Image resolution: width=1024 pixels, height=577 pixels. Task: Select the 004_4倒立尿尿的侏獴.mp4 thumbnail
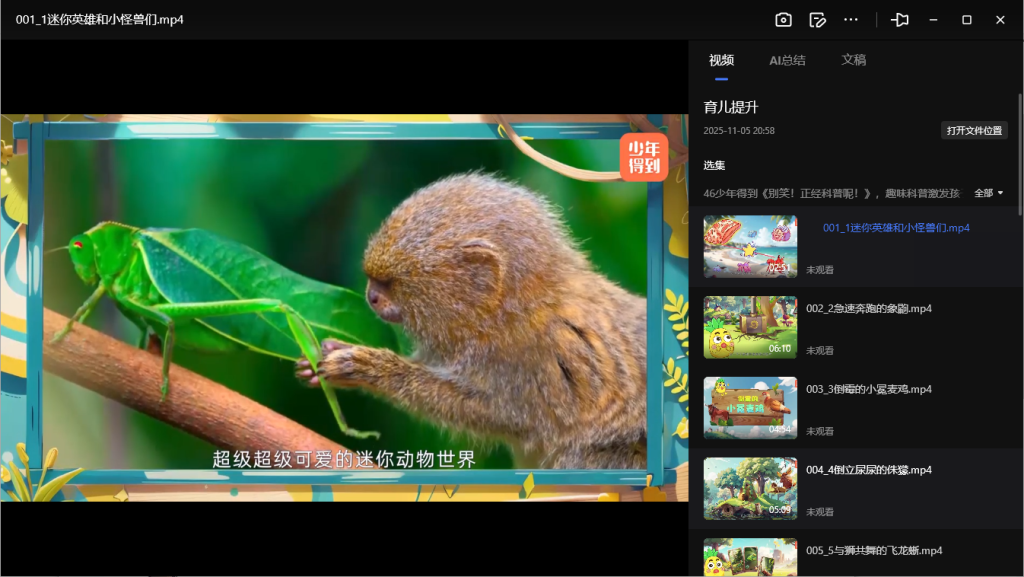point(750,489)
